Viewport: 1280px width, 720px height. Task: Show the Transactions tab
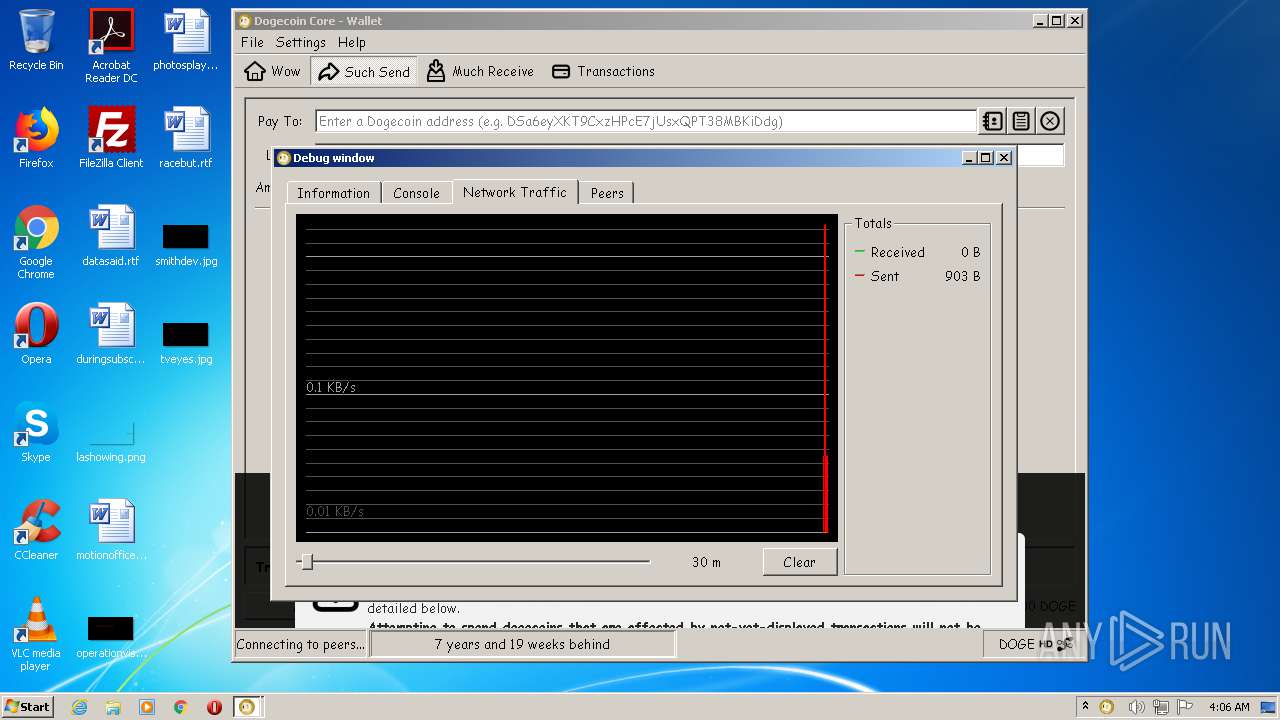pos(603,71)
